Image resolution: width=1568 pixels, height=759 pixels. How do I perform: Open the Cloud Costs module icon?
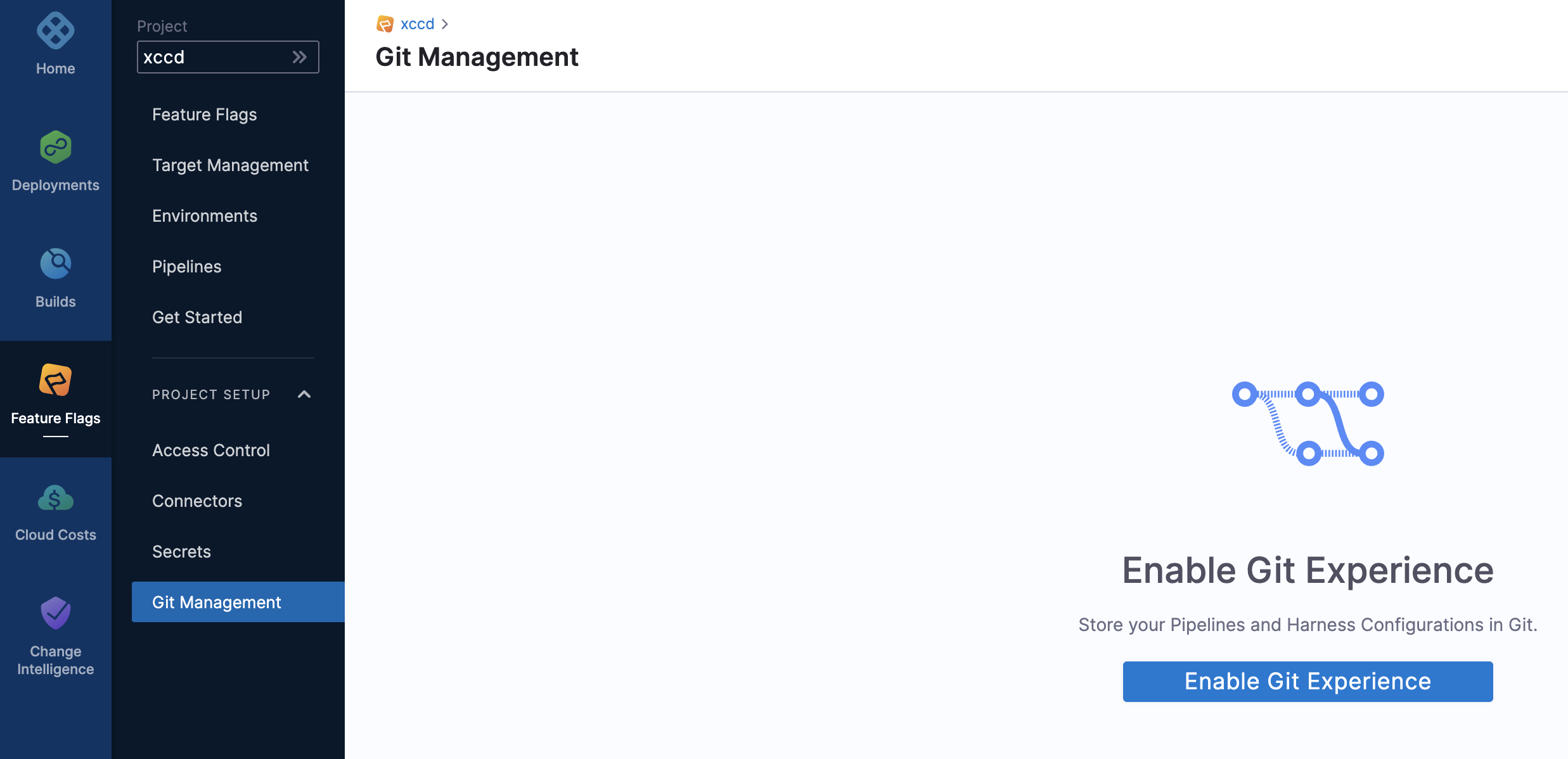coord(56,498)
